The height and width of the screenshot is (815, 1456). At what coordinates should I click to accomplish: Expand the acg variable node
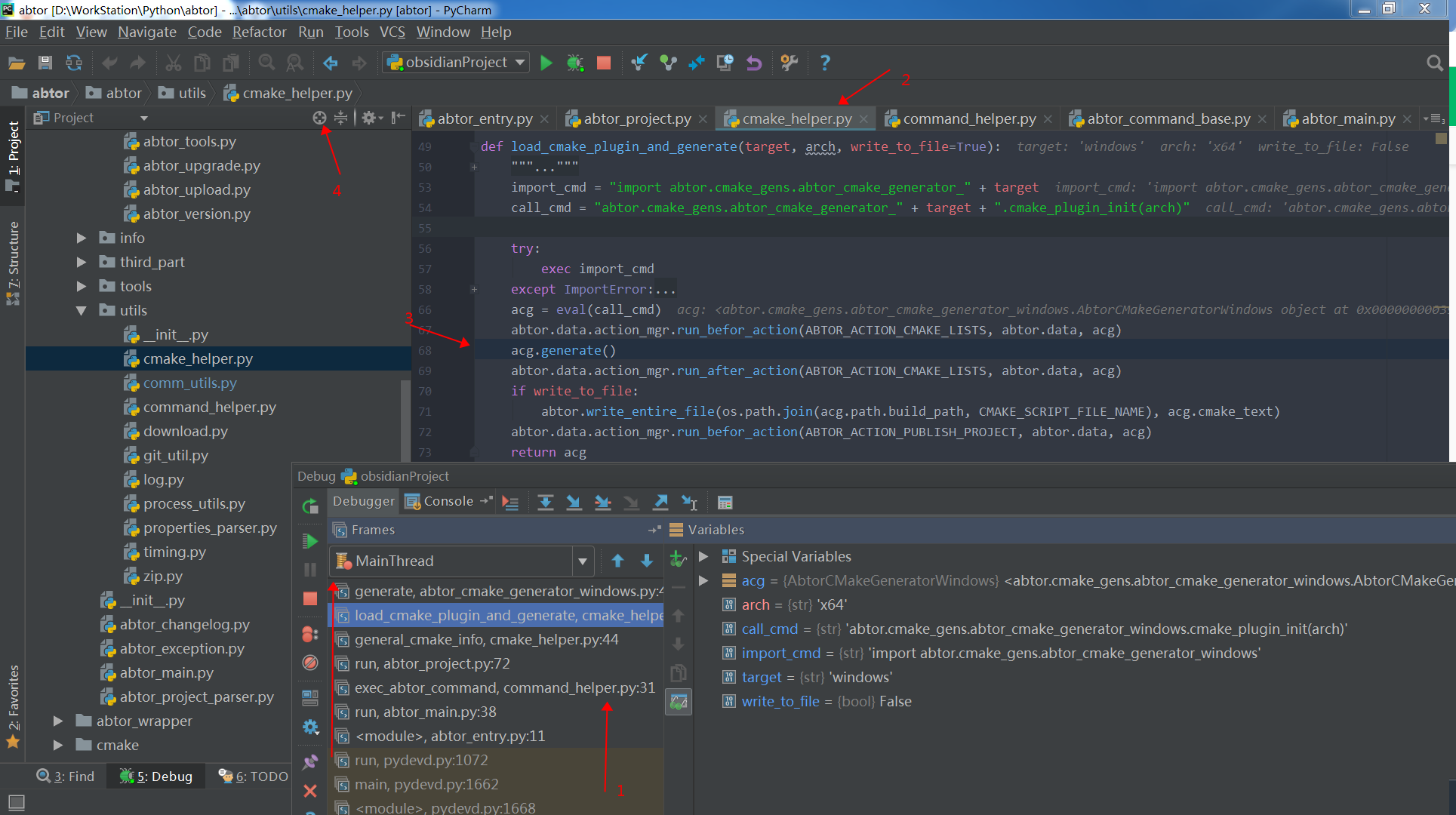703,580
